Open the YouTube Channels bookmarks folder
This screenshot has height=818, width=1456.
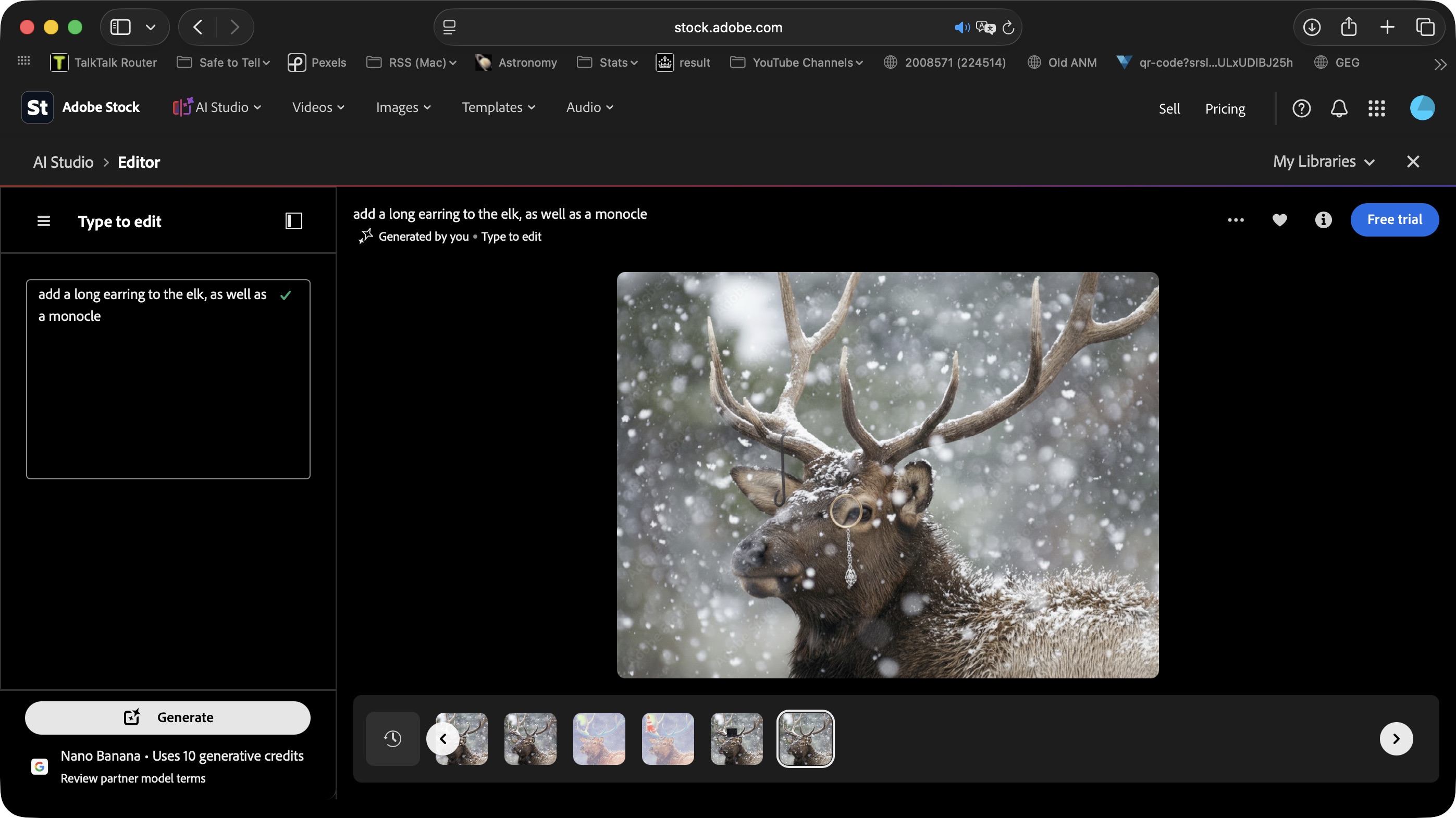tap(797, 63)
